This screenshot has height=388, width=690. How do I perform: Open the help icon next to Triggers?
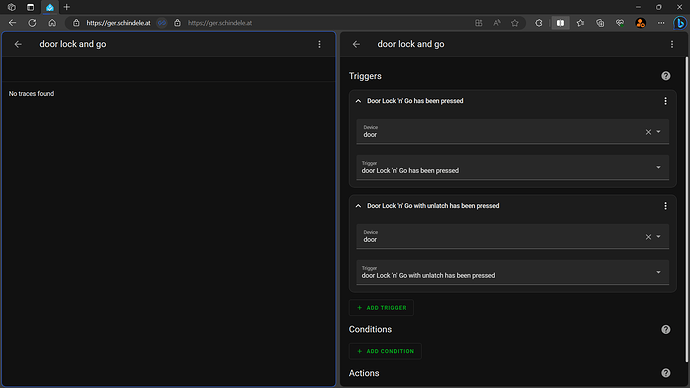(x=665, y=76)
